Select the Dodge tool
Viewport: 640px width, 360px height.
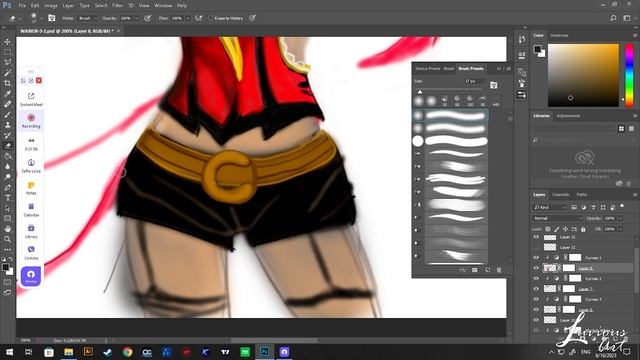pyautogui.click(x=7, y=177)
